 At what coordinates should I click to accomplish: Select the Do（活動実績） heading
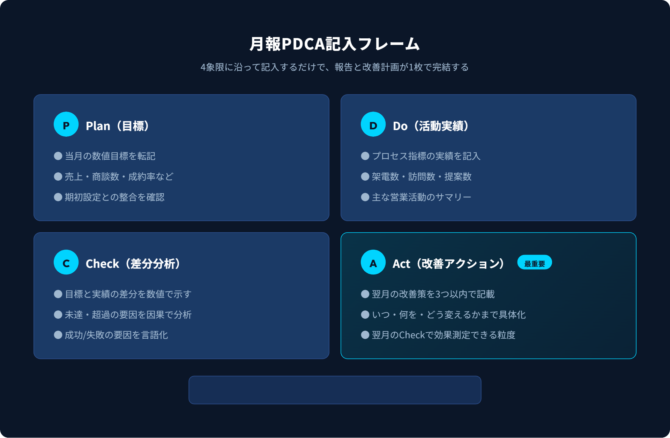(430, 126)
